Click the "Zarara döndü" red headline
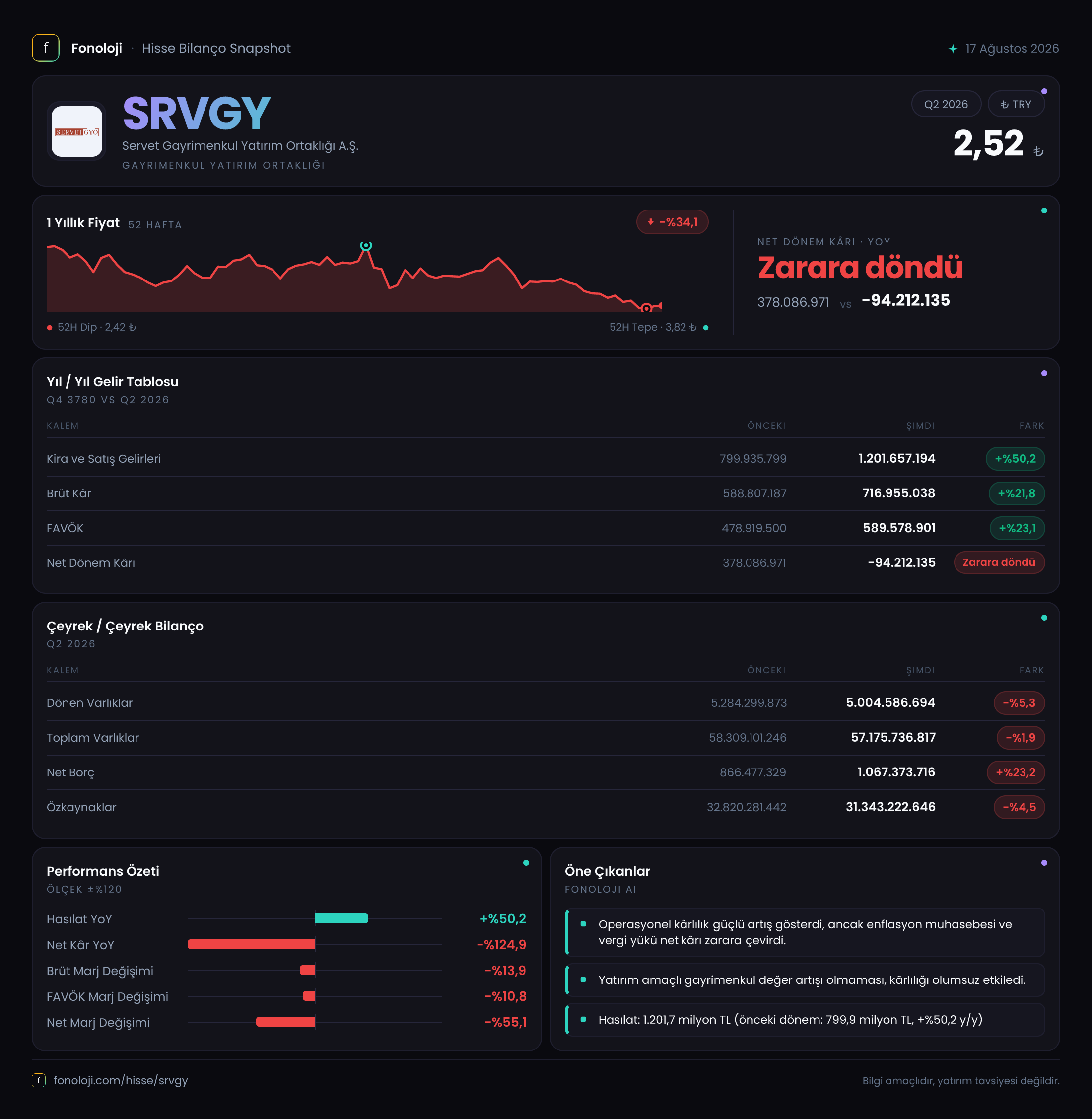The width and height of the screenshot is (1092, 1119). [x=860, y=267]
